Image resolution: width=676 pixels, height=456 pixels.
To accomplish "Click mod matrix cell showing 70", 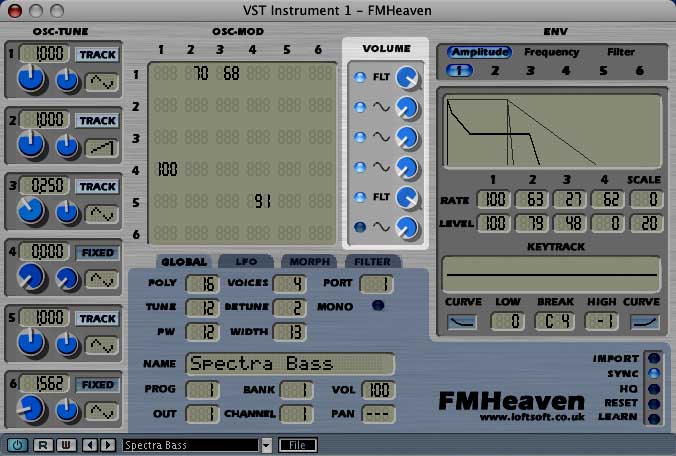I will (x=197, y=74).
